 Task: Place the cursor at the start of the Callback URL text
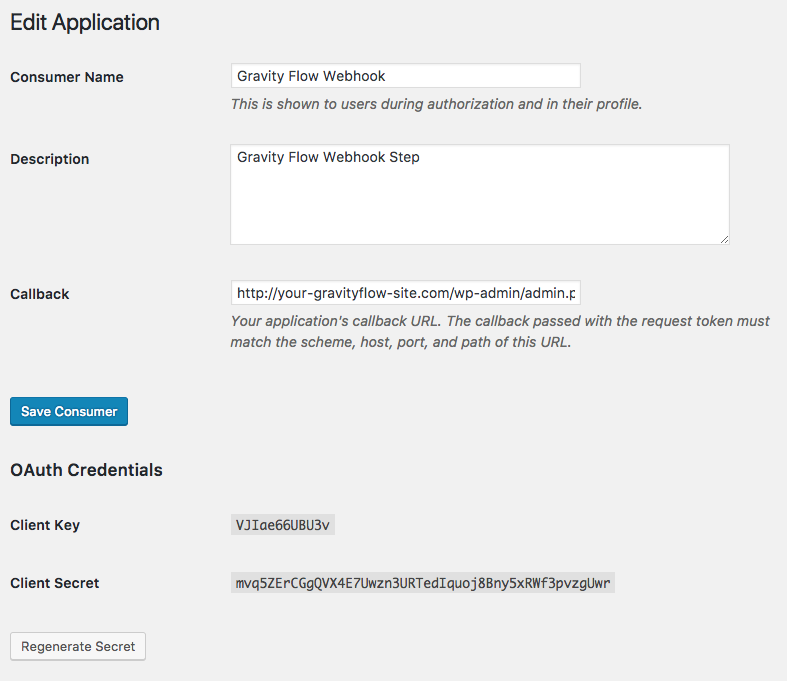pos(238,293)
